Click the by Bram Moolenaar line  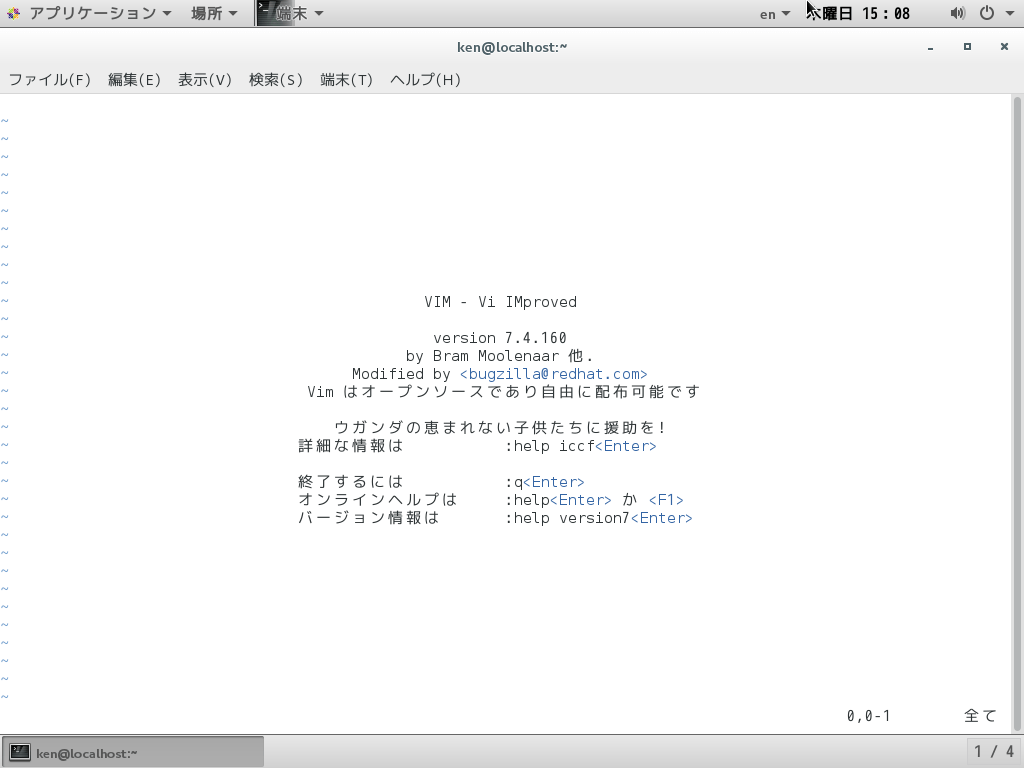pos(500,356)
